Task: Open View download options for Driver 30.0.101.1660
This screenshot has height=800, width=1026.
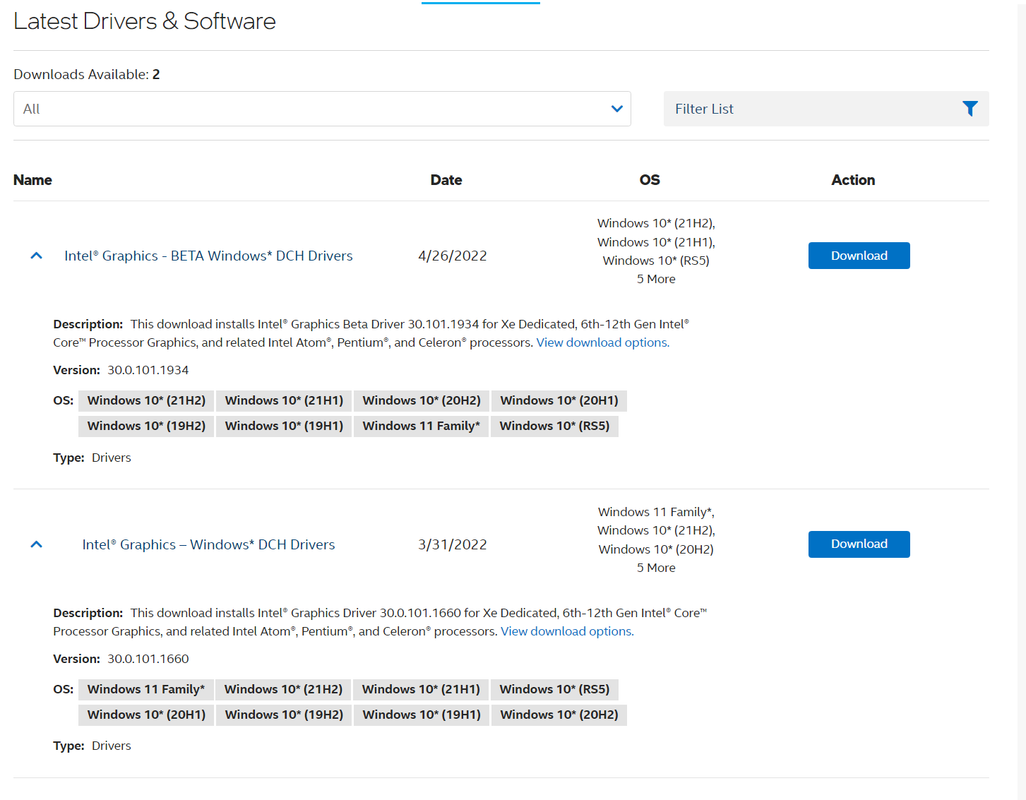Action: coord(567,631)
